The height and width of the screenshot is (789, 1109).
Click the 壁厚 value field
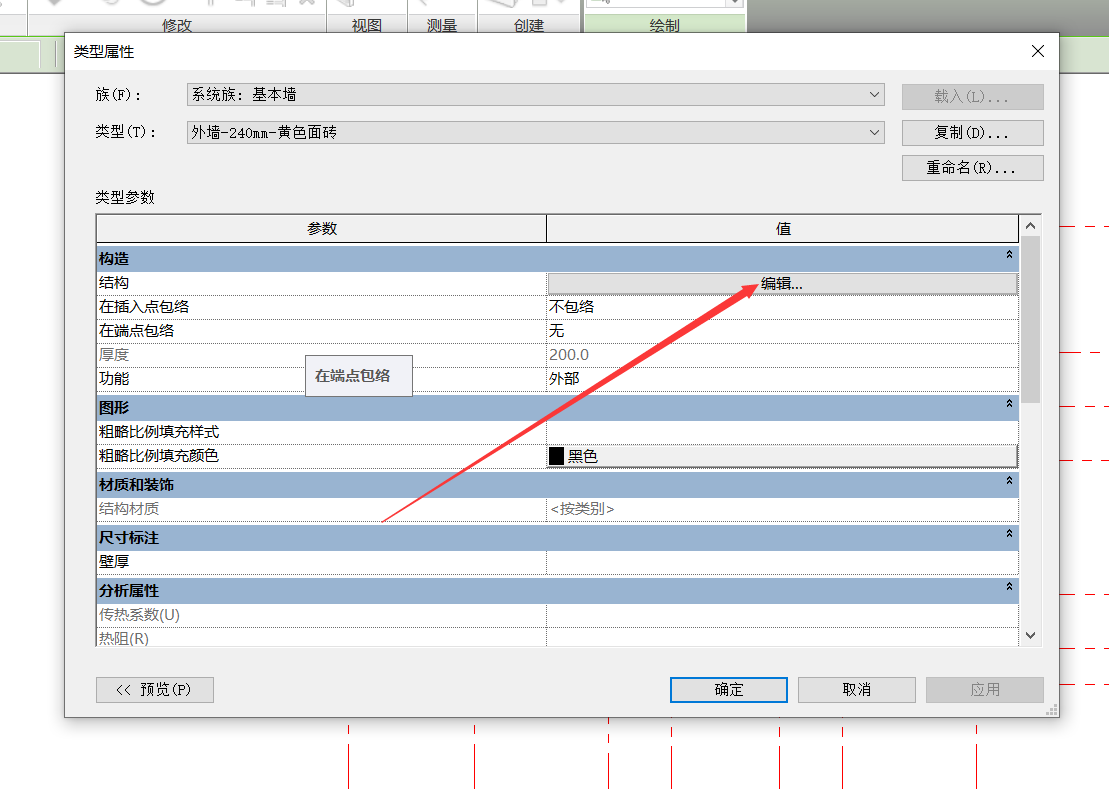(782, 563)
